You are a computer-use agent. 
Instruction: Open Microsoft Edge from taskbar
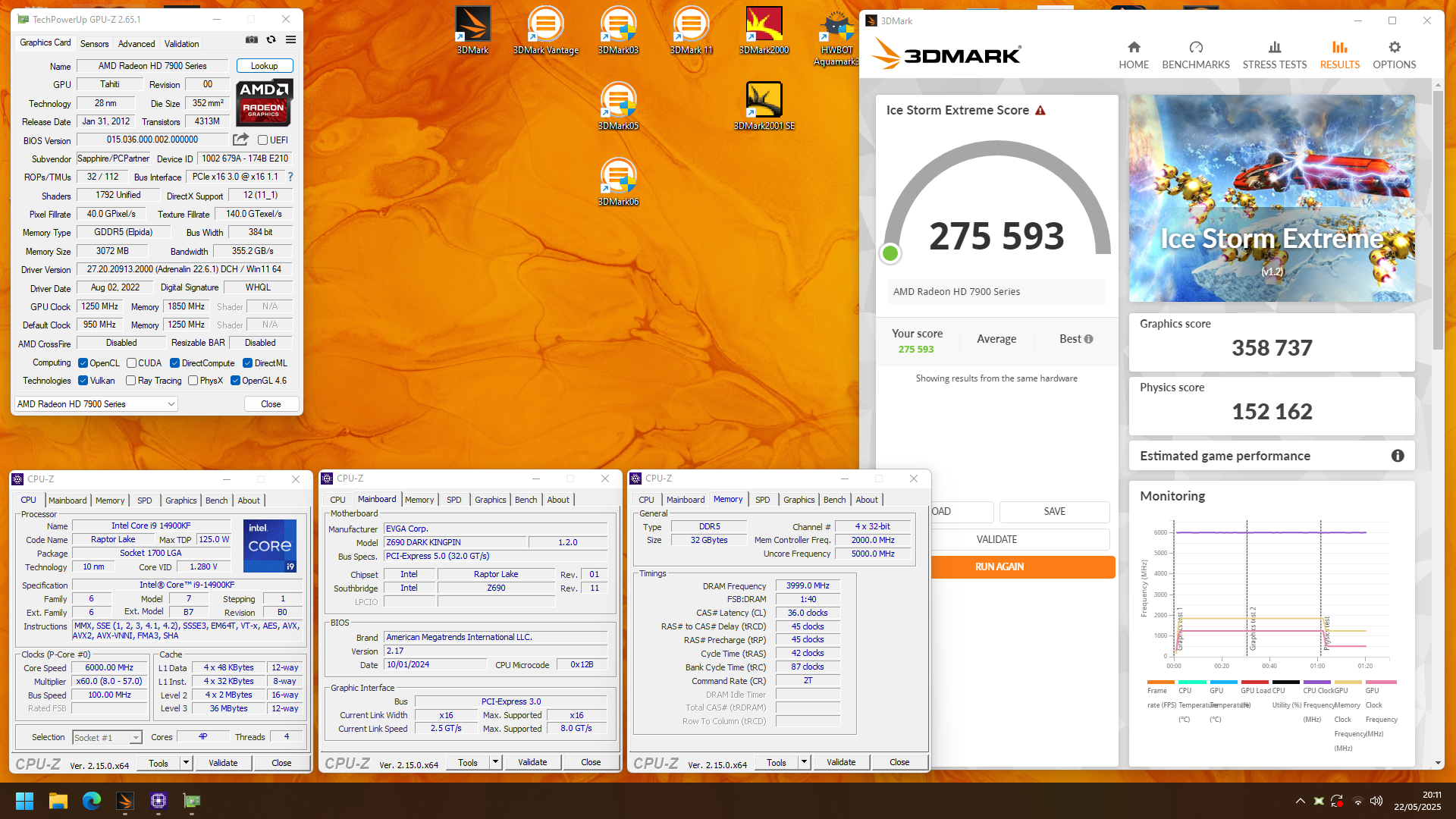coord(92,801)
